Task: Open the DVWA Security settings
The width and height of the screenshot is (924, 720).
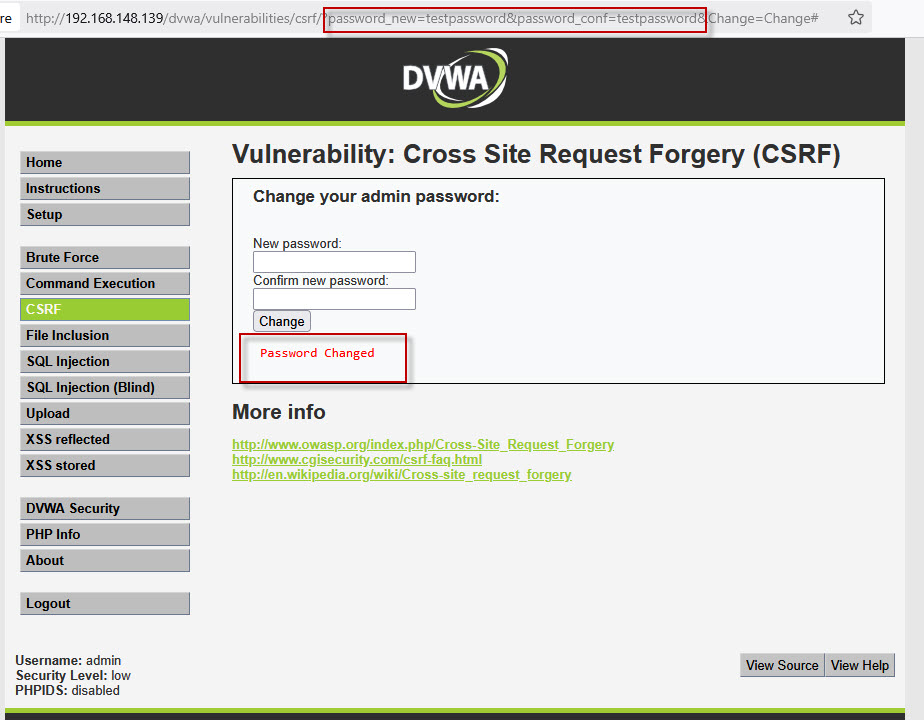Action: 105,508
